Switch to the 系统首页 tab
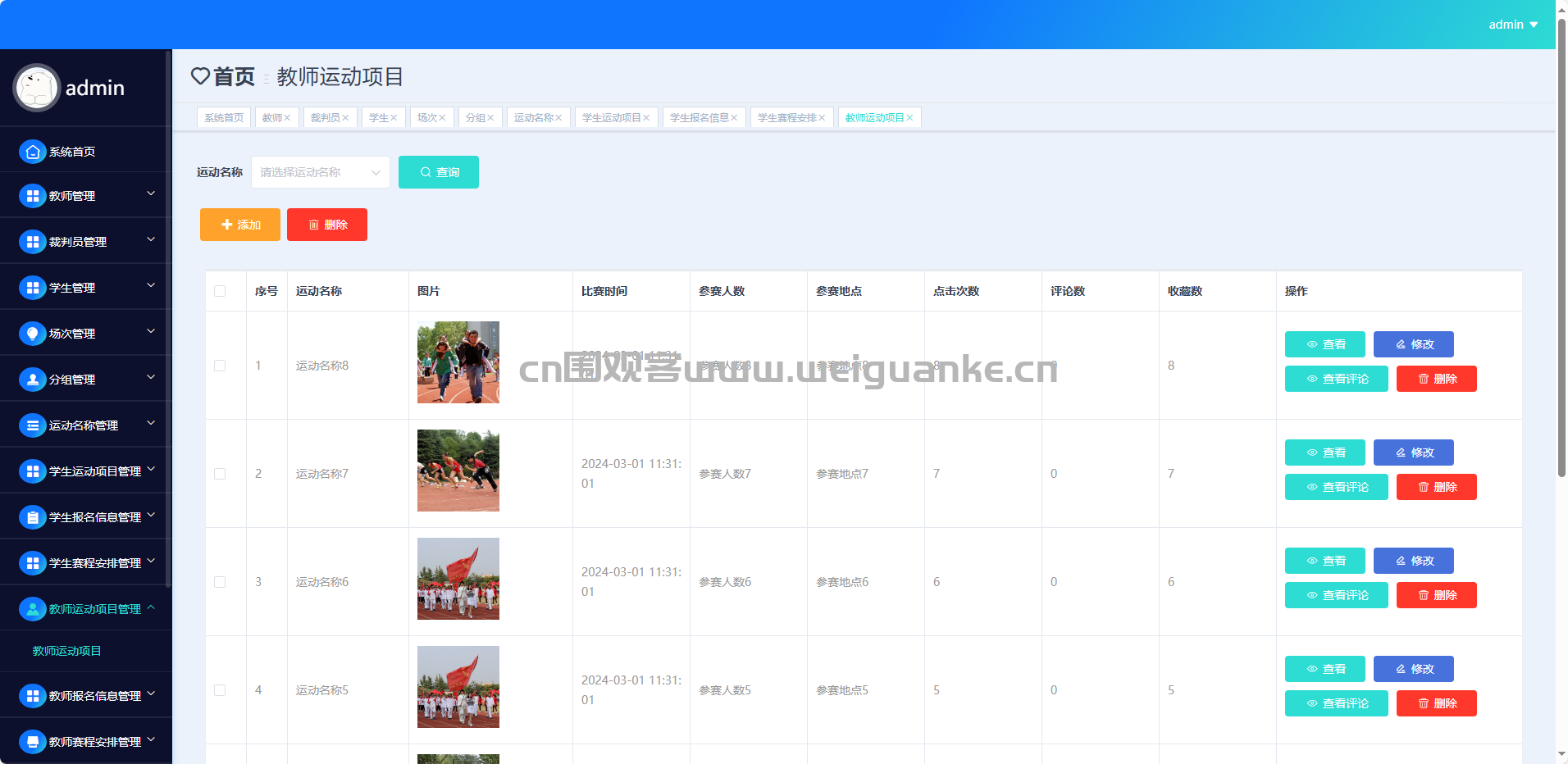The height and width of the screenshot is (764, 1568). point(224,118)
